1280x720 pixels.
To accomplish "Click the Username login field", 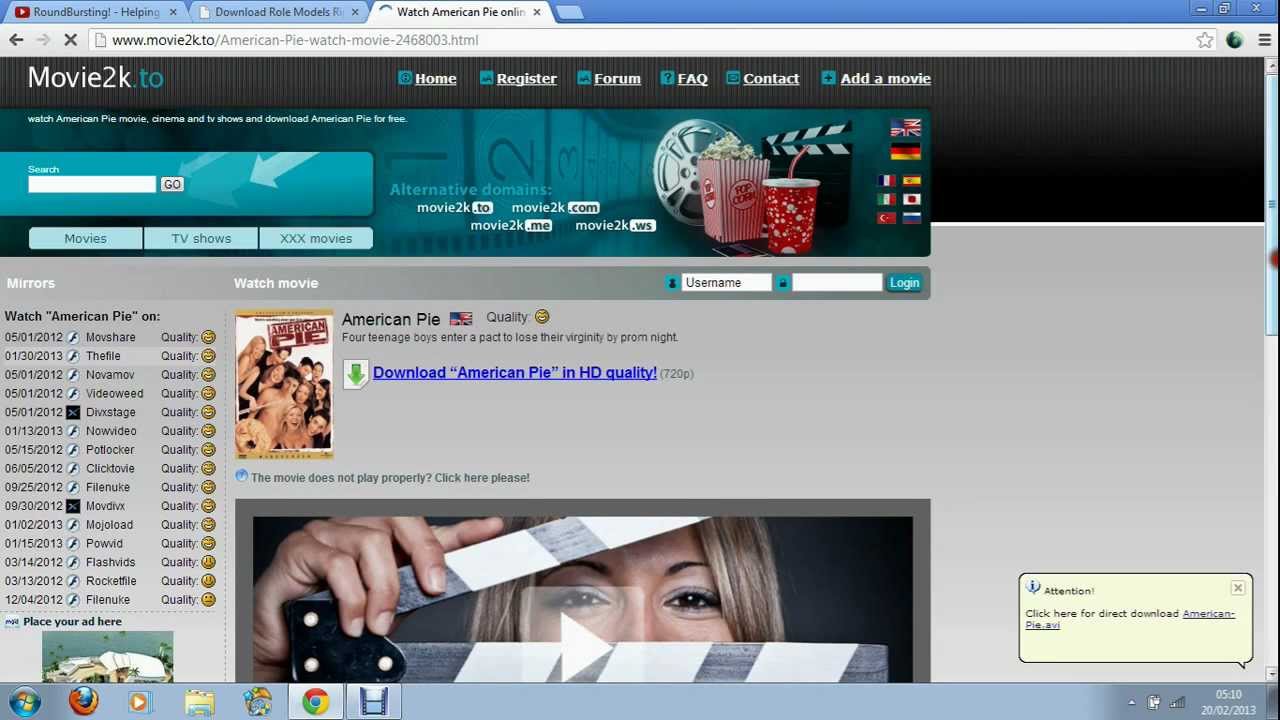I will (727, 283).
